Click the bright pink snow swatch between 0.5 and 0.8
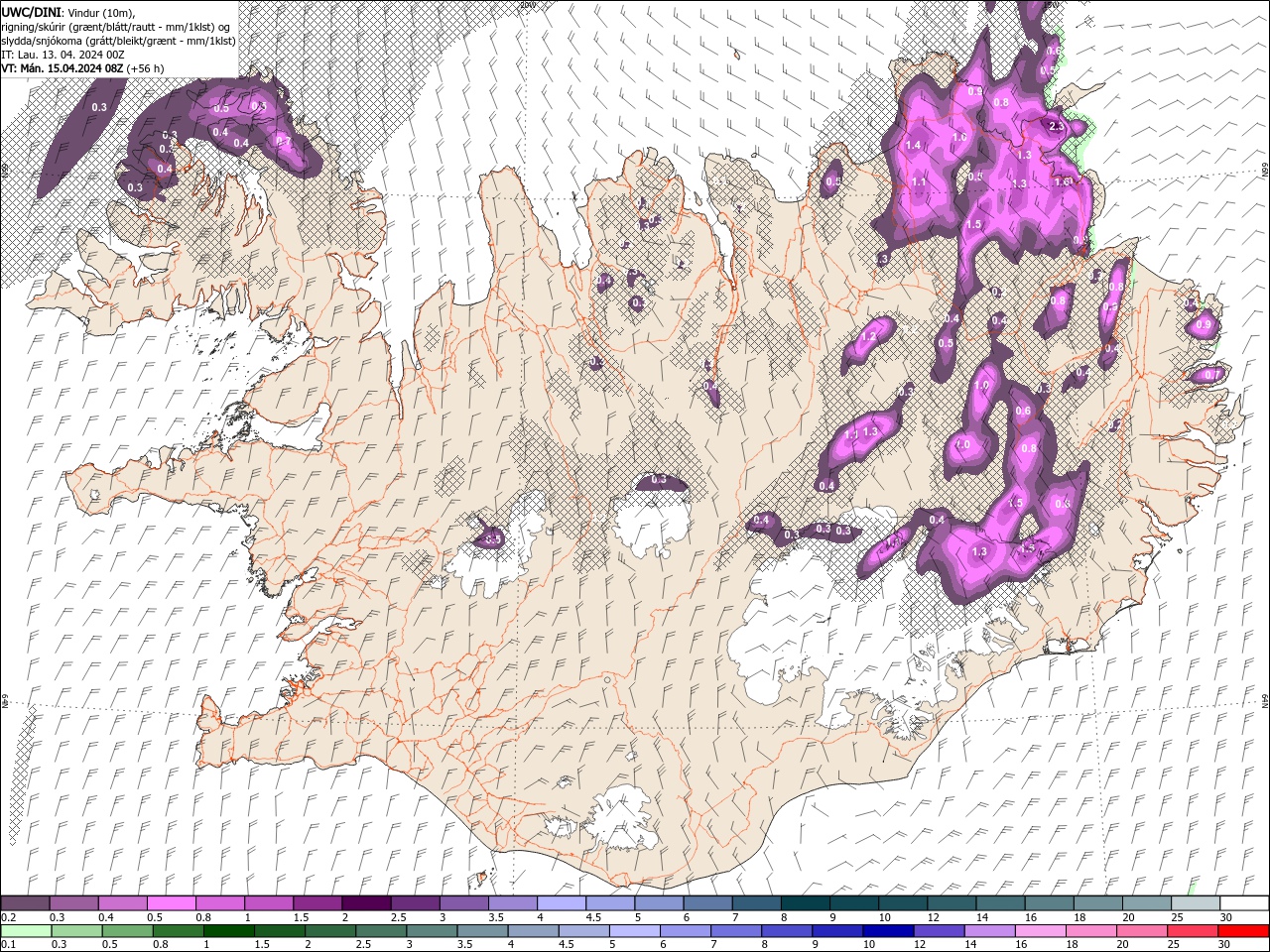The image size is (1270, 952). pyautogui.click(x=171, y=903)
